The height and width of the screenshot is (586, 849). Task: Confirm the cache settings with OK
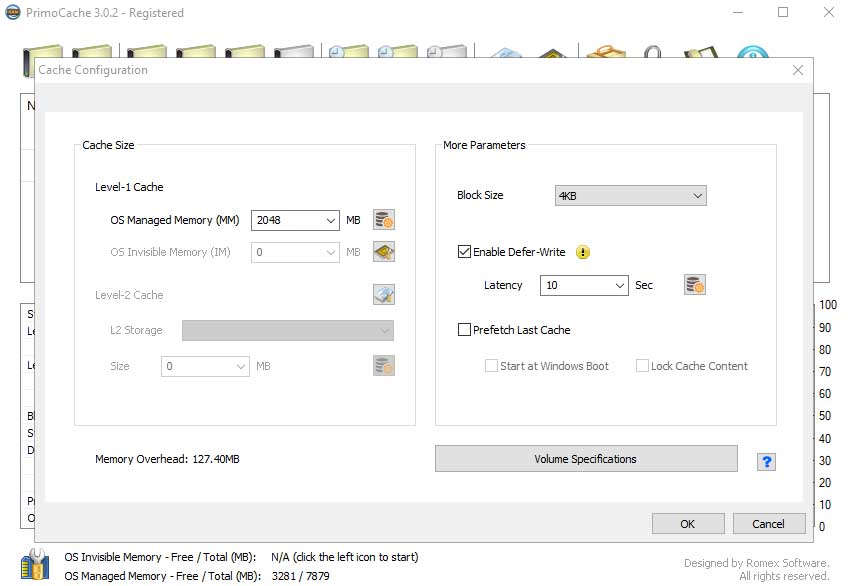688,524
